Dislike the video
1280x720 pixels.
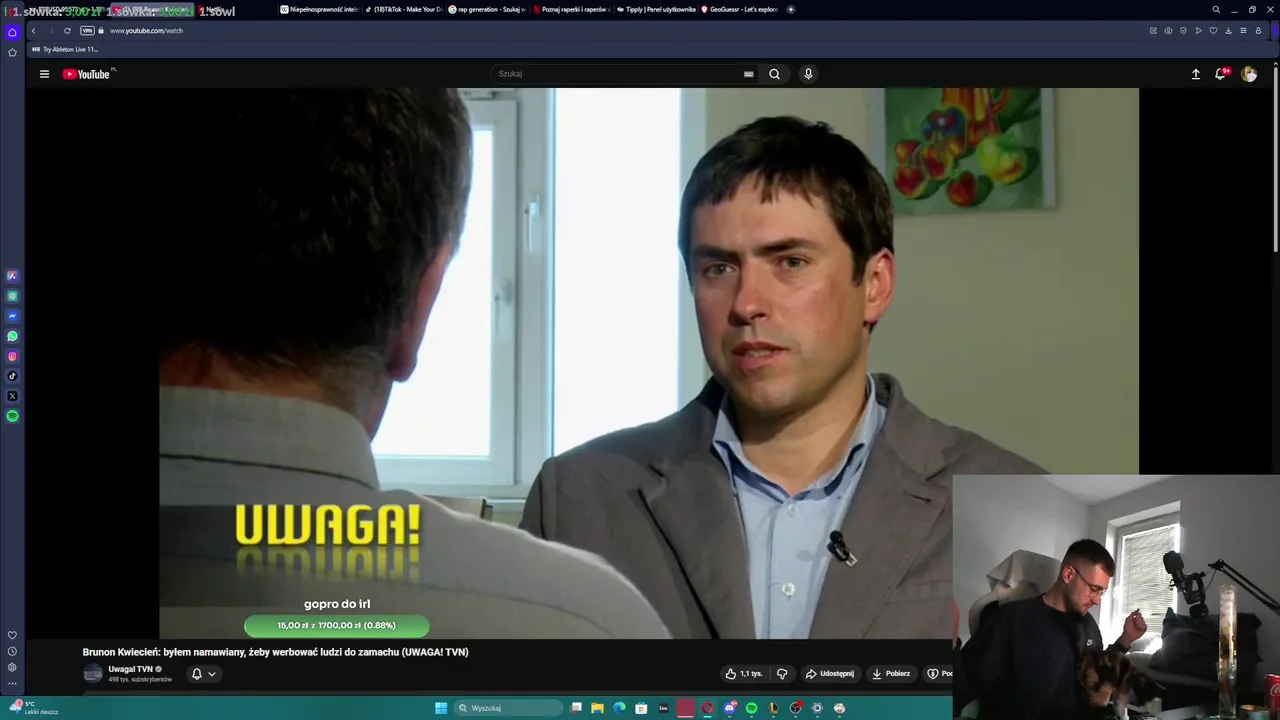[x=782, y=674]
